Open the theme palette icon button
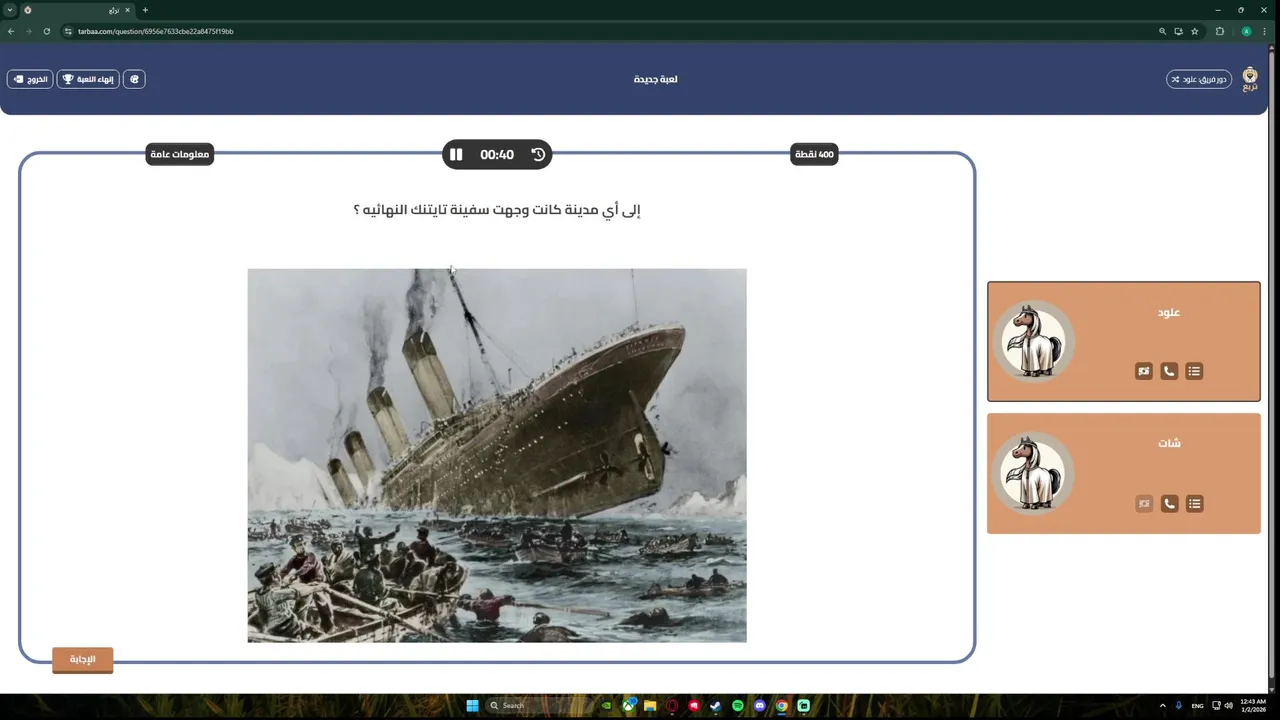The width and height of the screenshot is (1280, 720). pos(134,79)
